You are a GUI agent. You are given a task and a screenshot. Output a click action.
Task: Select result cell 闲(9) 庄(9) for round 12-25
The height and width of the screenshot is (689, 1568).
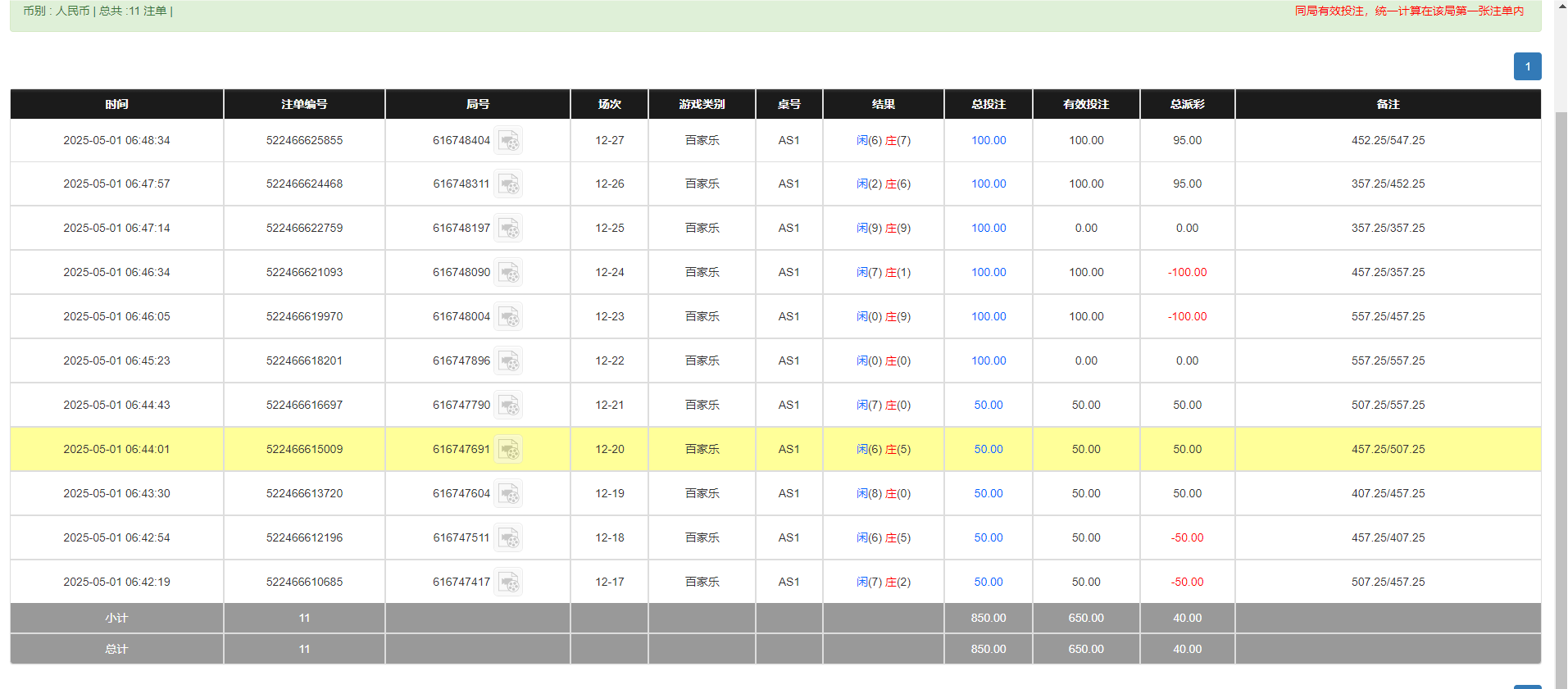884,229
